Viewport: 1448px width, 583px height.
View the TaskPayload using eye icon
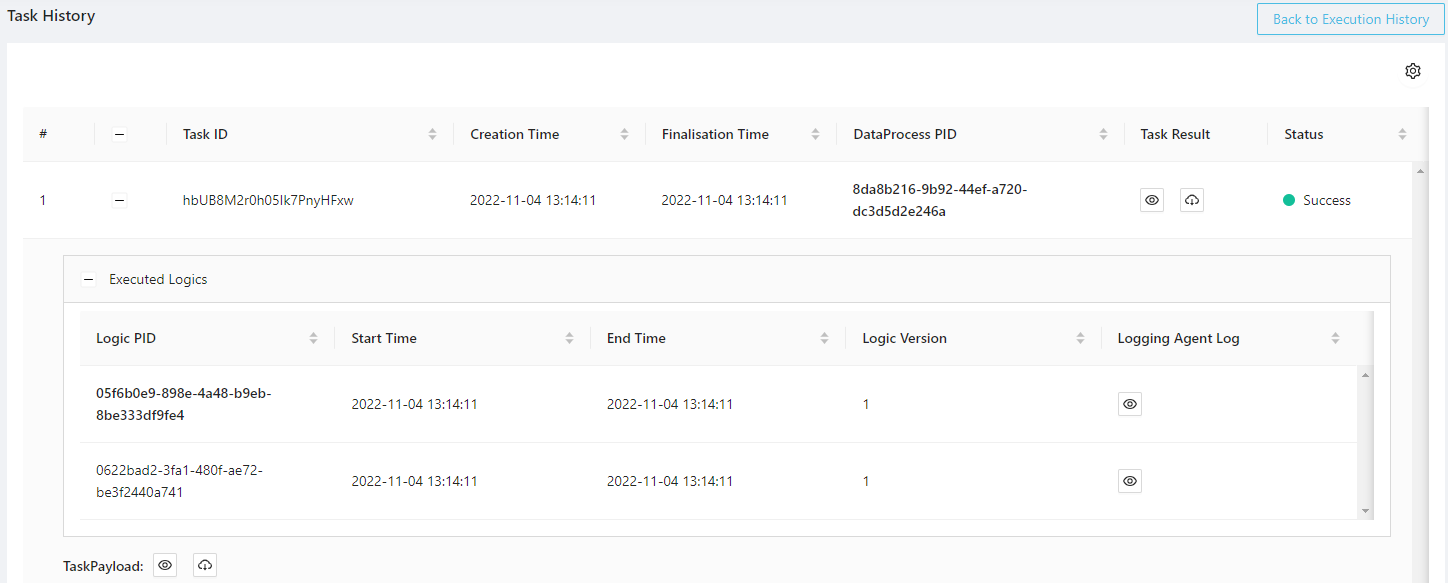coord(166,566)
